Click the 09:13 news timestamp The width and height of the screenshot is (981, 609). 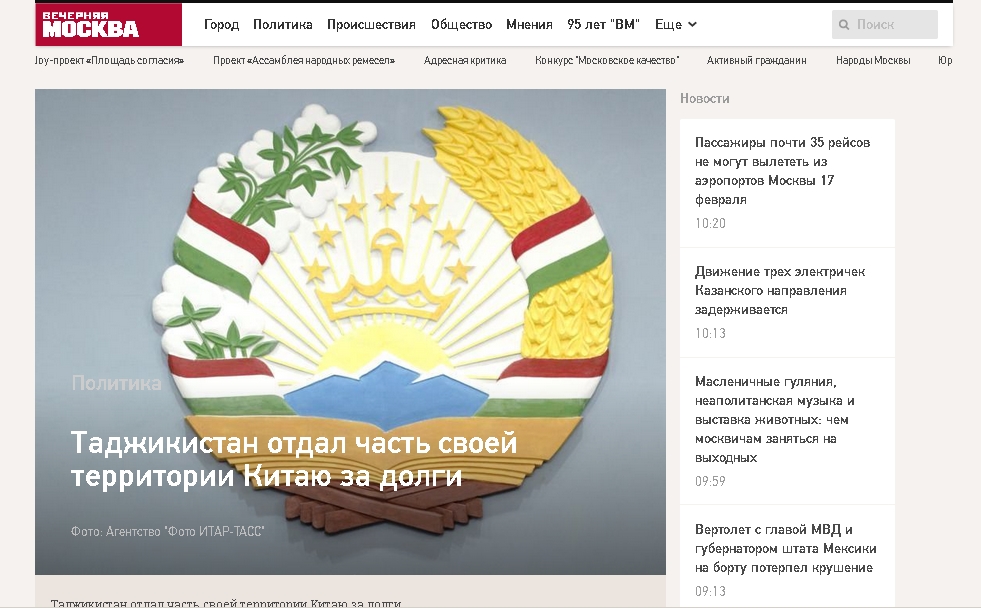coord(710,591)
